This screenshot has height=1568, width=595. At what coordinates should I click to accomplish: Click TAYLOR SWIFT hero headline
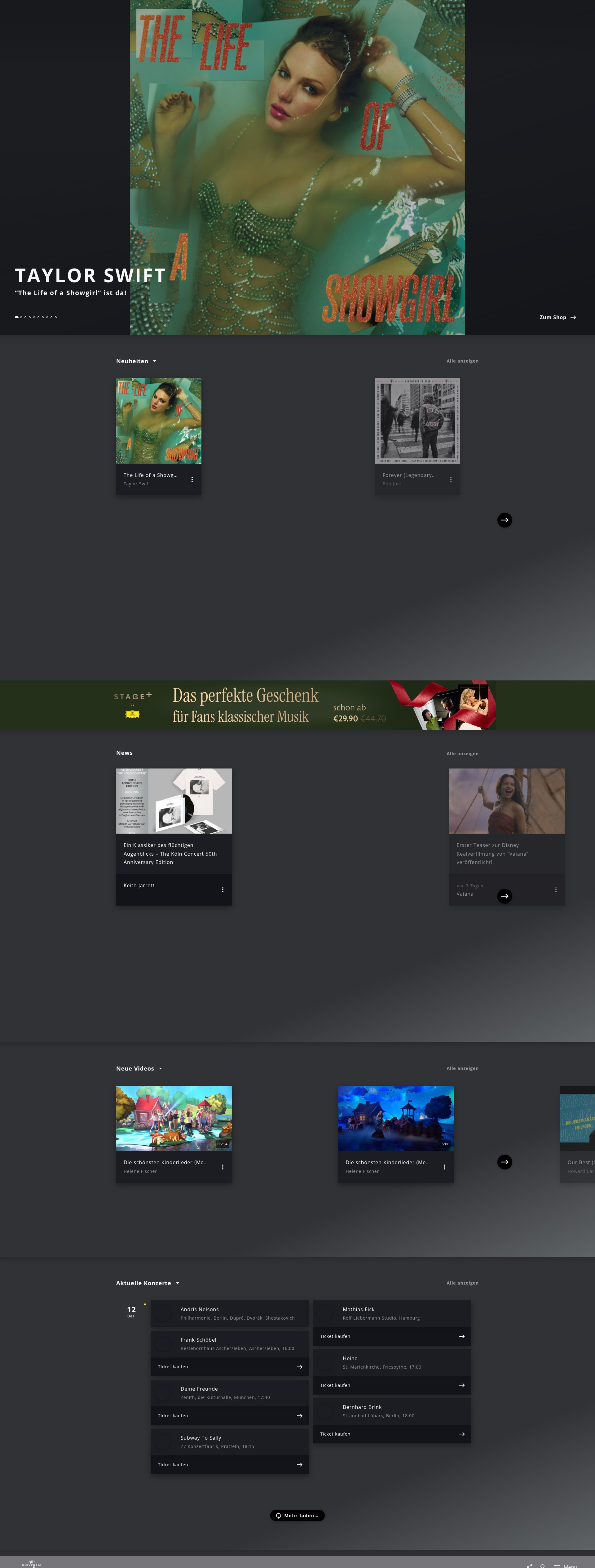pos(90,276)
